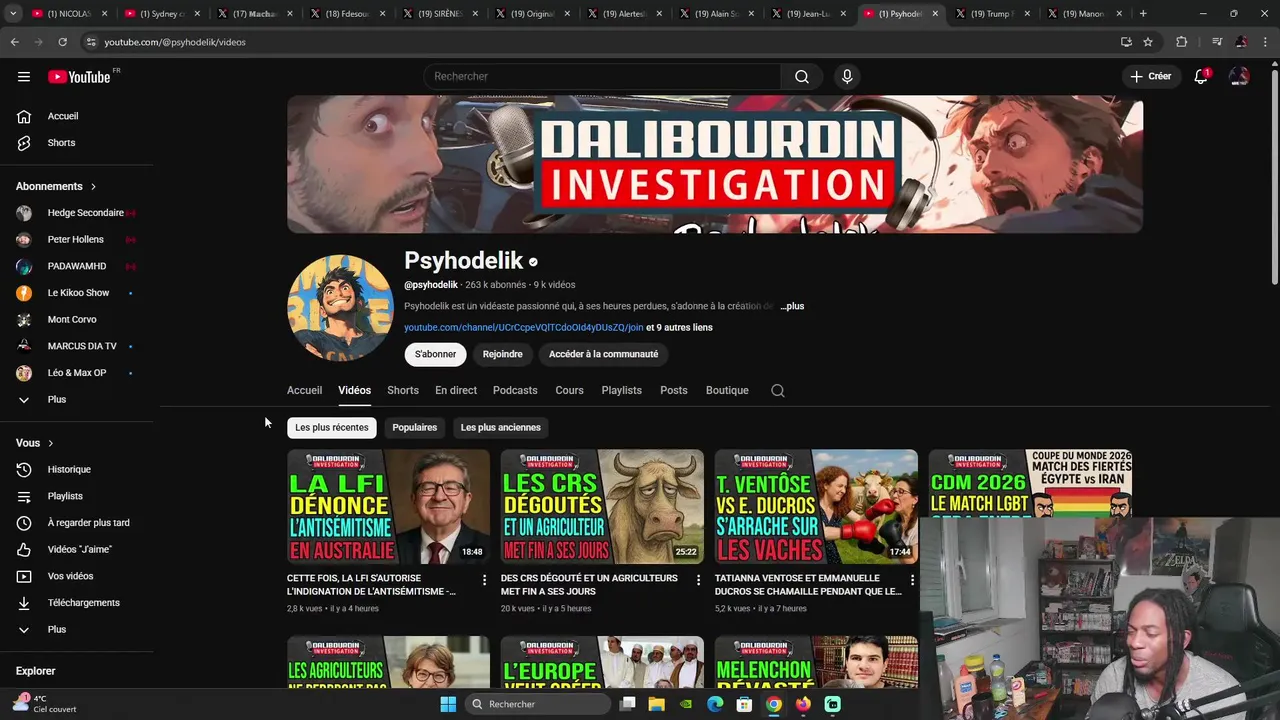Start voice search with microphone icon
The height and width of the screenshot is (720, 1280).
pos(847,77)
